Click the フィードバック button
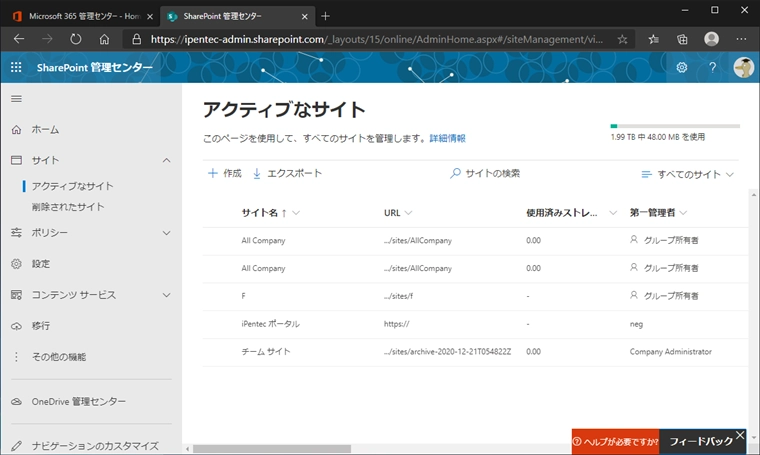The height and width of the screenshot is (455, 760). (701, 441)
